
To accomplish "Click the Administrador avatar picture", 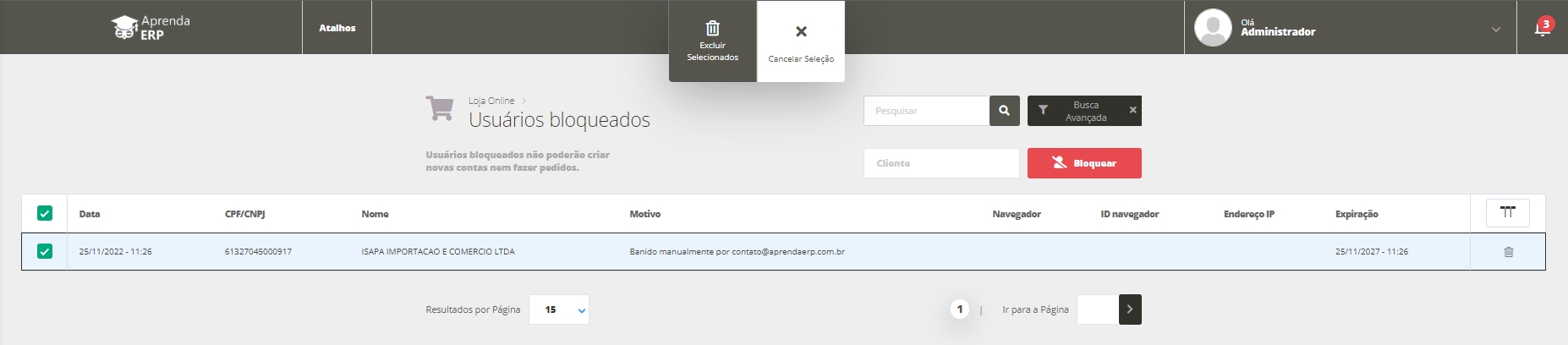I will tap(1212, 28).
